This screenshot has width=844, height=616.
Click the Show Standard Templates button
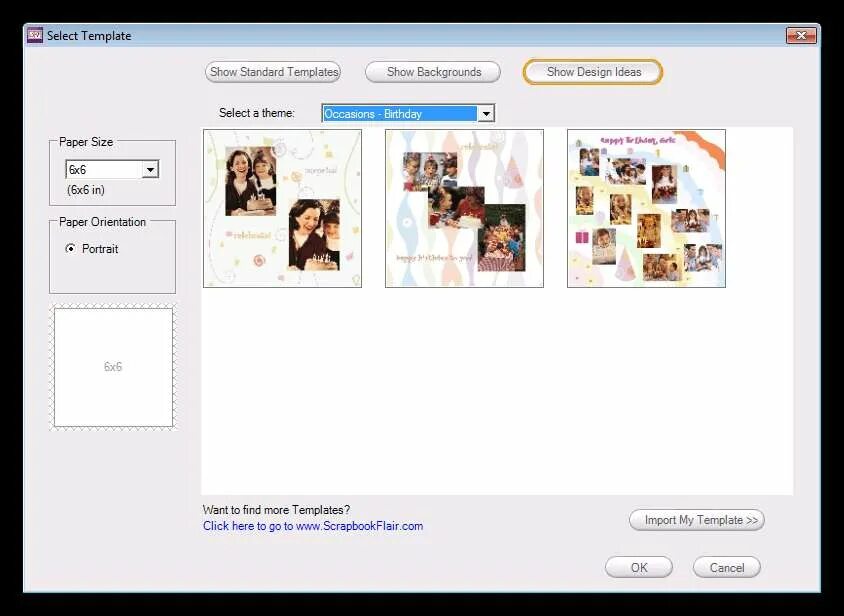pyautogui.click(x=273, y=72)
